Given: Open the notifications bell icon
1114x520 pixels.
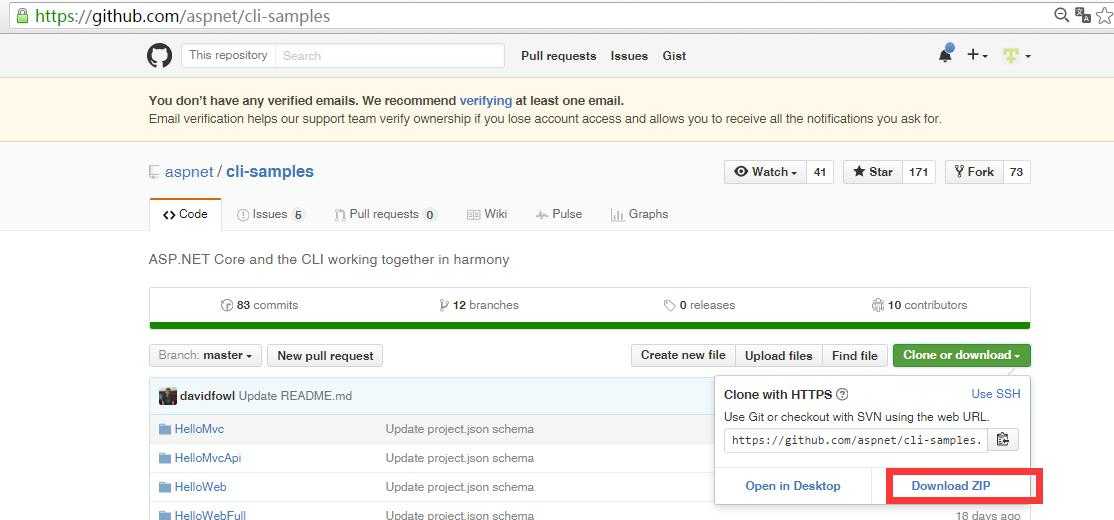Looking at the screenshot, I should (x=945, y=54).
